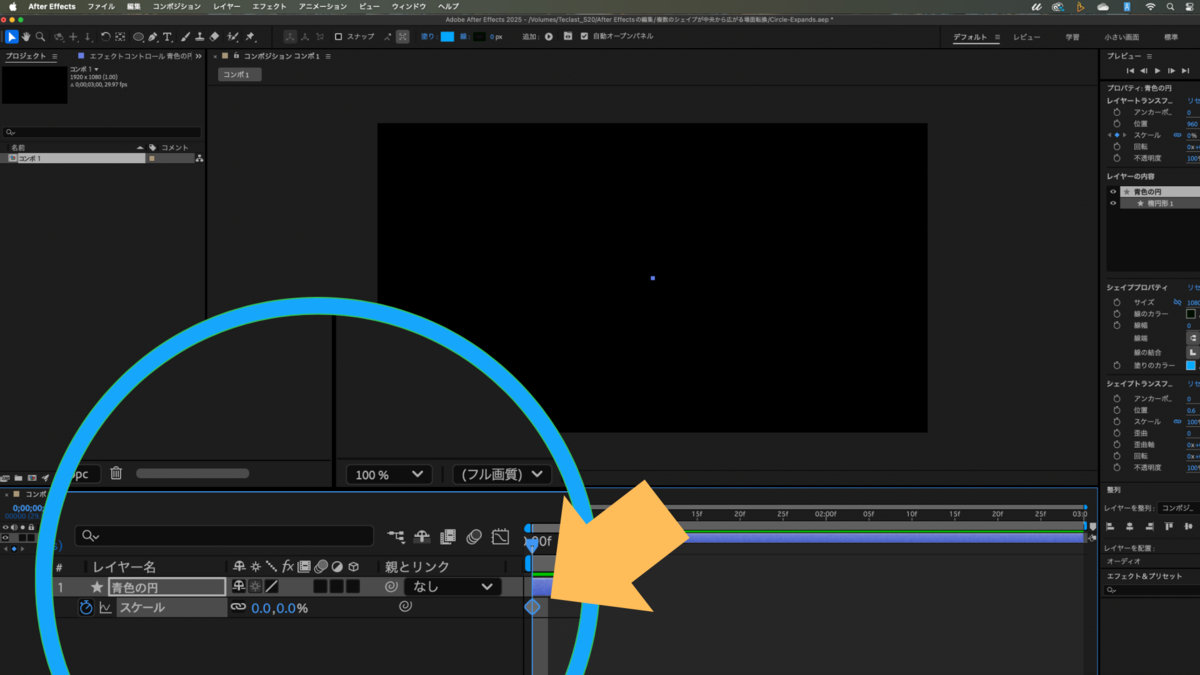Toggle the スナップ checkbox
This screenshot has height=675, width=1200.
tap(338, 37)
